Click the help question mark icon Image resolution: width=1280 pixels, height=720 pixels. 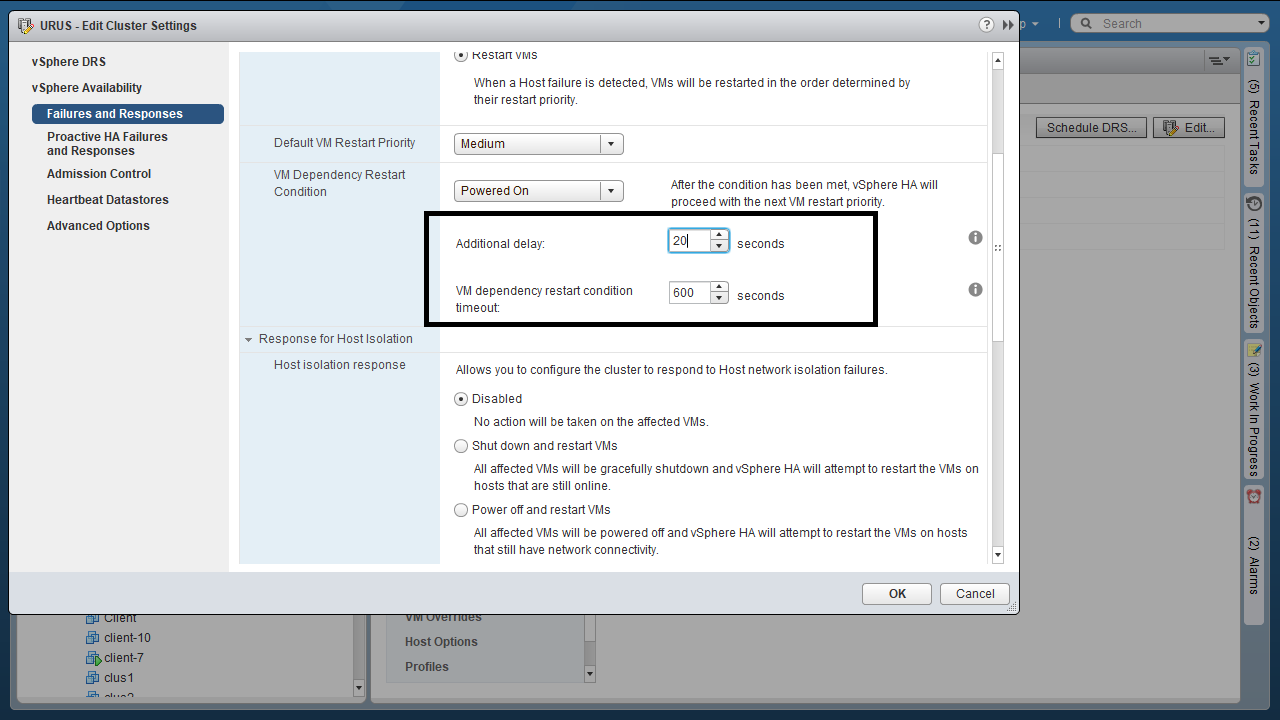[x=986, y=25]
